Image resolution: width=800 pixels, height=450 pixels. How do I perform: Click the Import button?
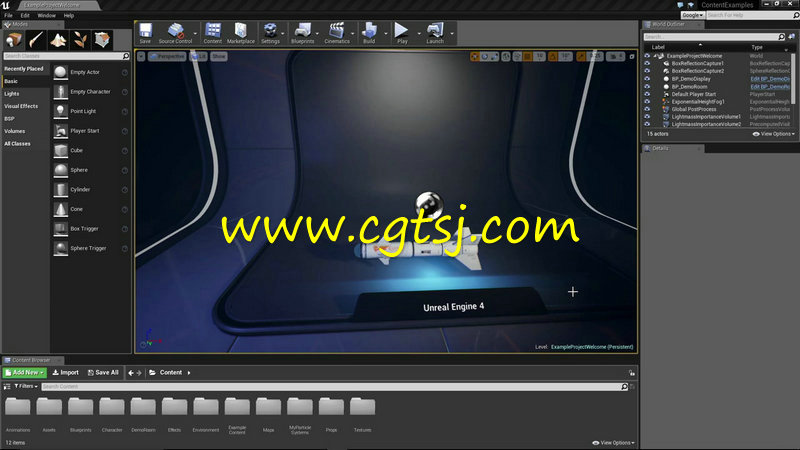(66, 373)
